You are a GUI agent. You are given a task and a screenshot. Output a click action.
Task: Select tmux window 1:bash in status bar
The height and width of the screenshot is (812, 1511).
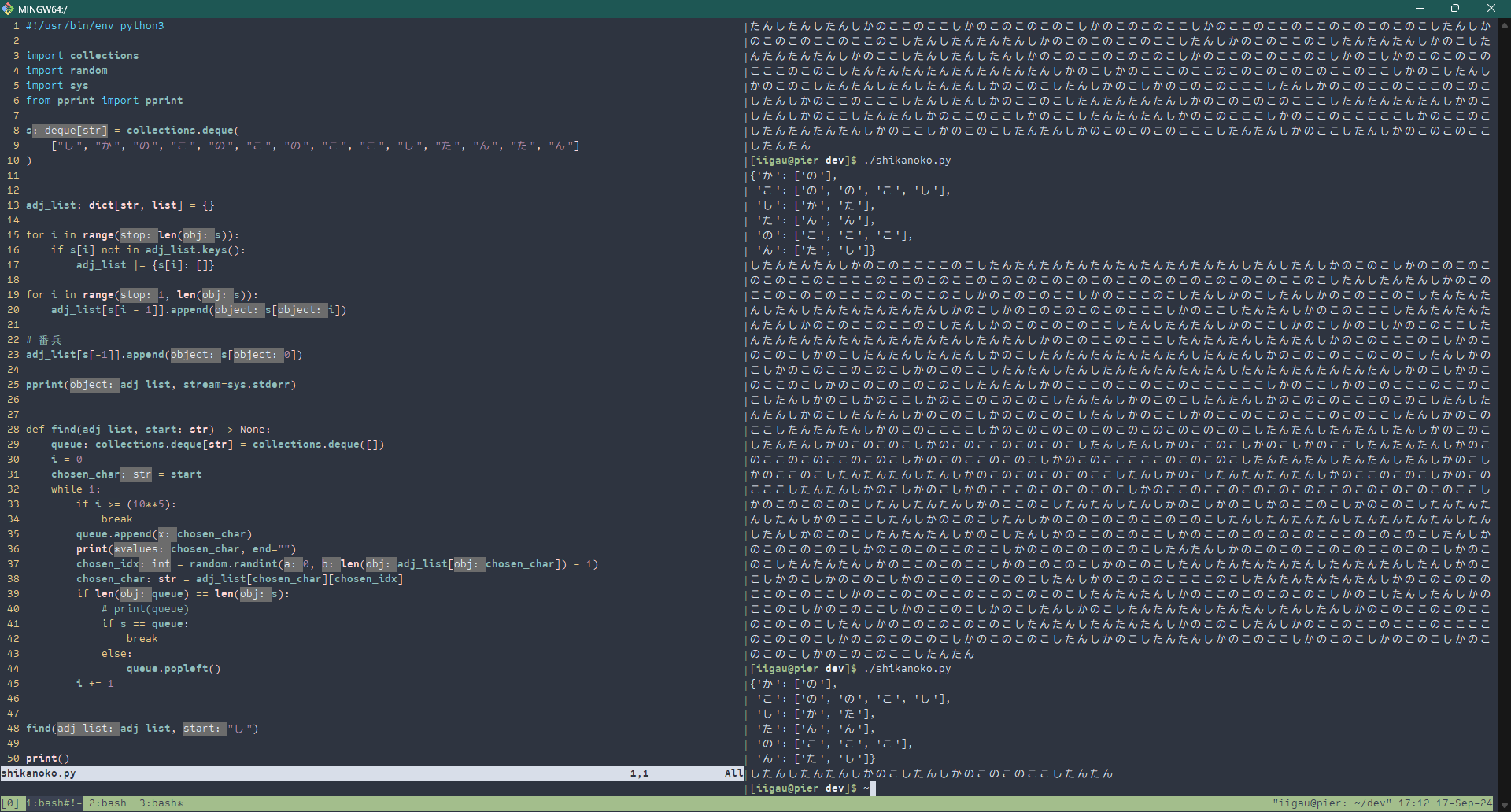click(54, 803)
